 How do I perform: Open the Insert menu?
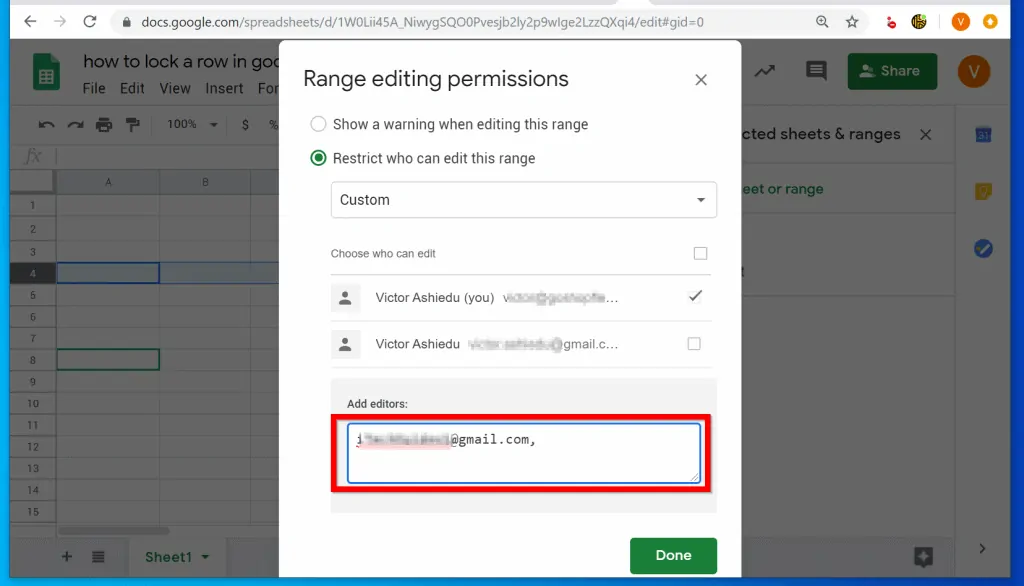[223, 88]
